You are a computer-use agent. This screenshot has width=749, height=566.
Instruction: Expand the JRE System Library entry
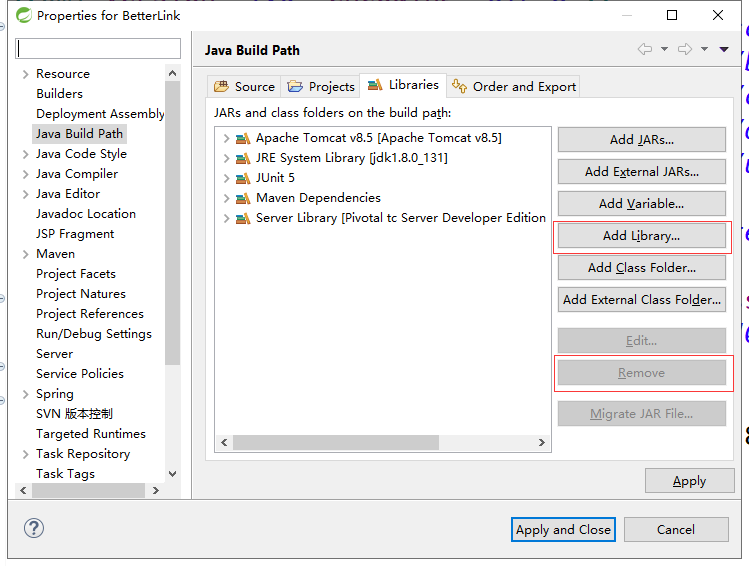coord(226,159)
